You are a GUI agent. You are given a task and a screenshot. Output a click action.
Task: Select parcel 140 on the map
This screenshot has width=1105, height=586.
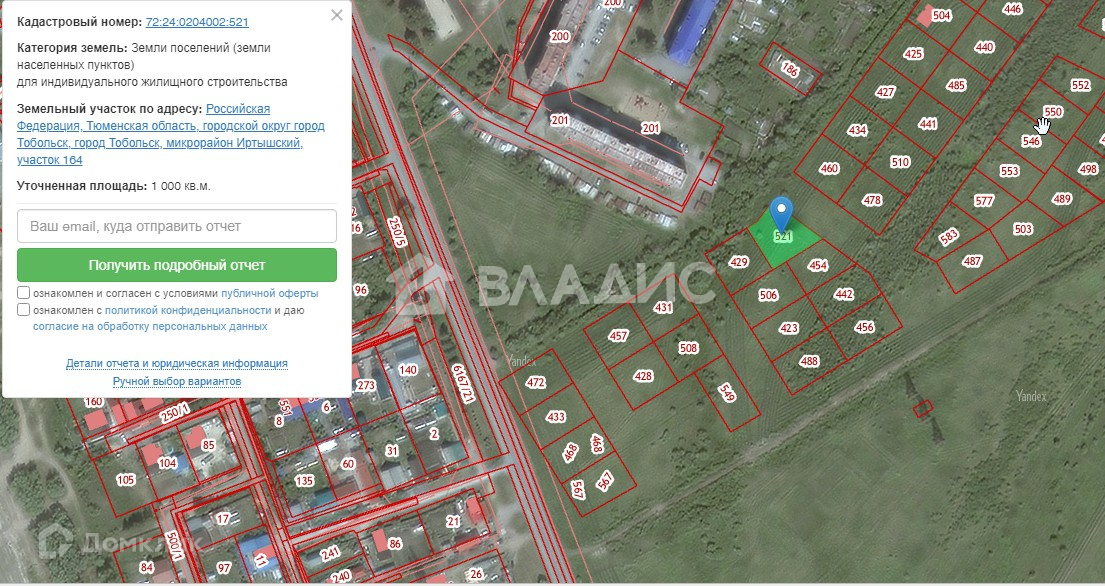pyautogui.click(x=408, y=370)
